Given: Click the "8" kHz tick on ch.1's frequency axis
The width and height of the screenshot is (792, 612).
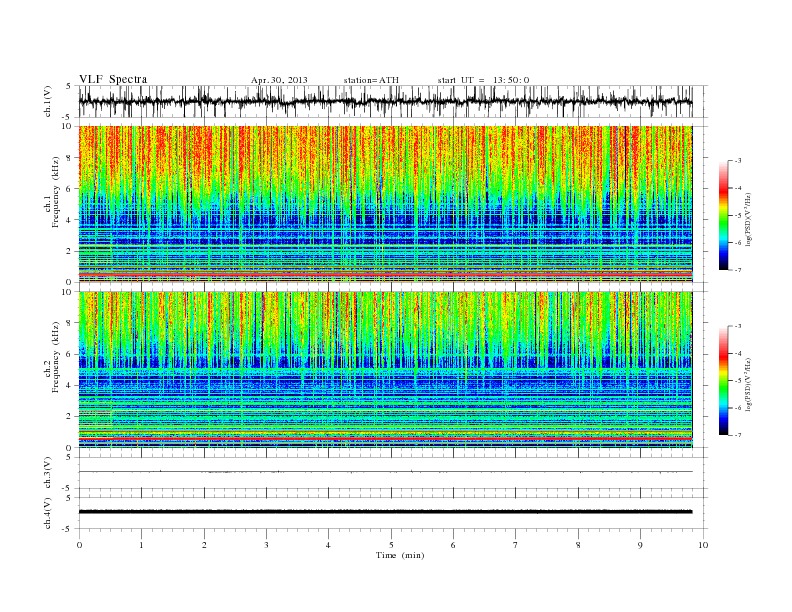Looking at the screenshot, I should click(x=70, y=158).
